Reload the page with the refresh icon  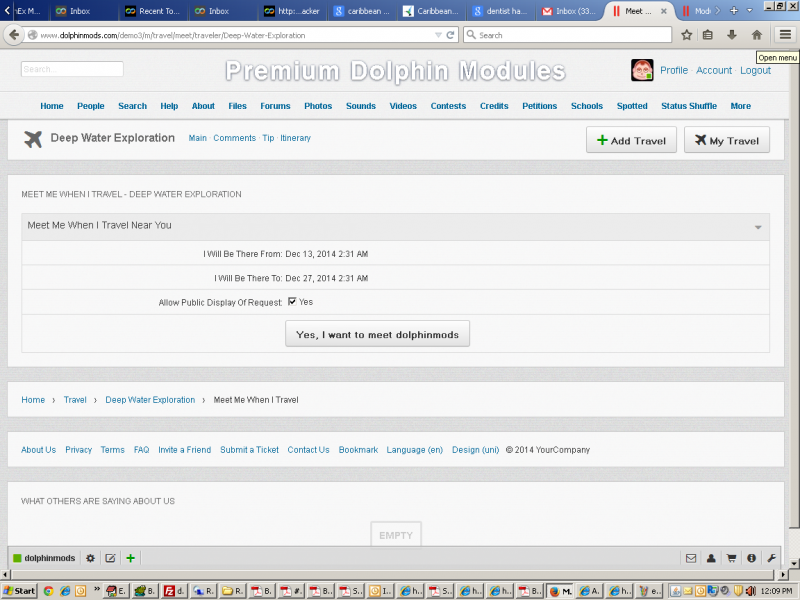(450, 35)
